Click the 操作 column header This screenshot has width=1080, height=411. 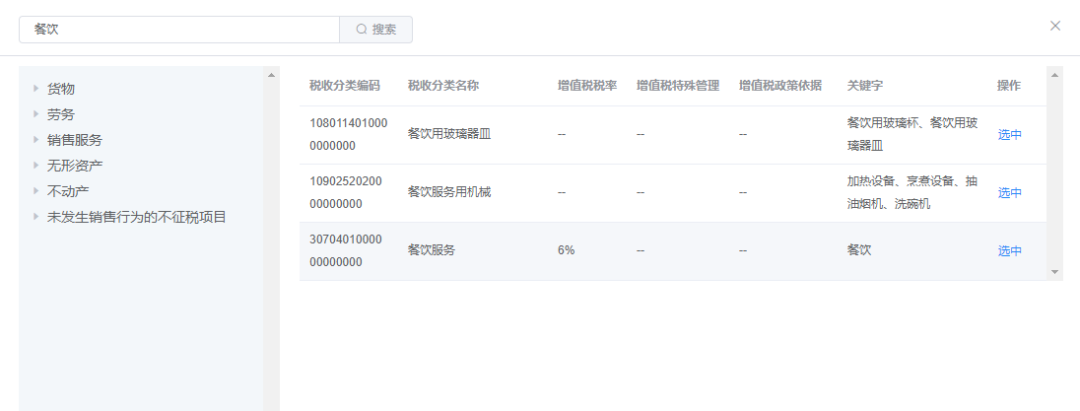tap(1009, 85)
